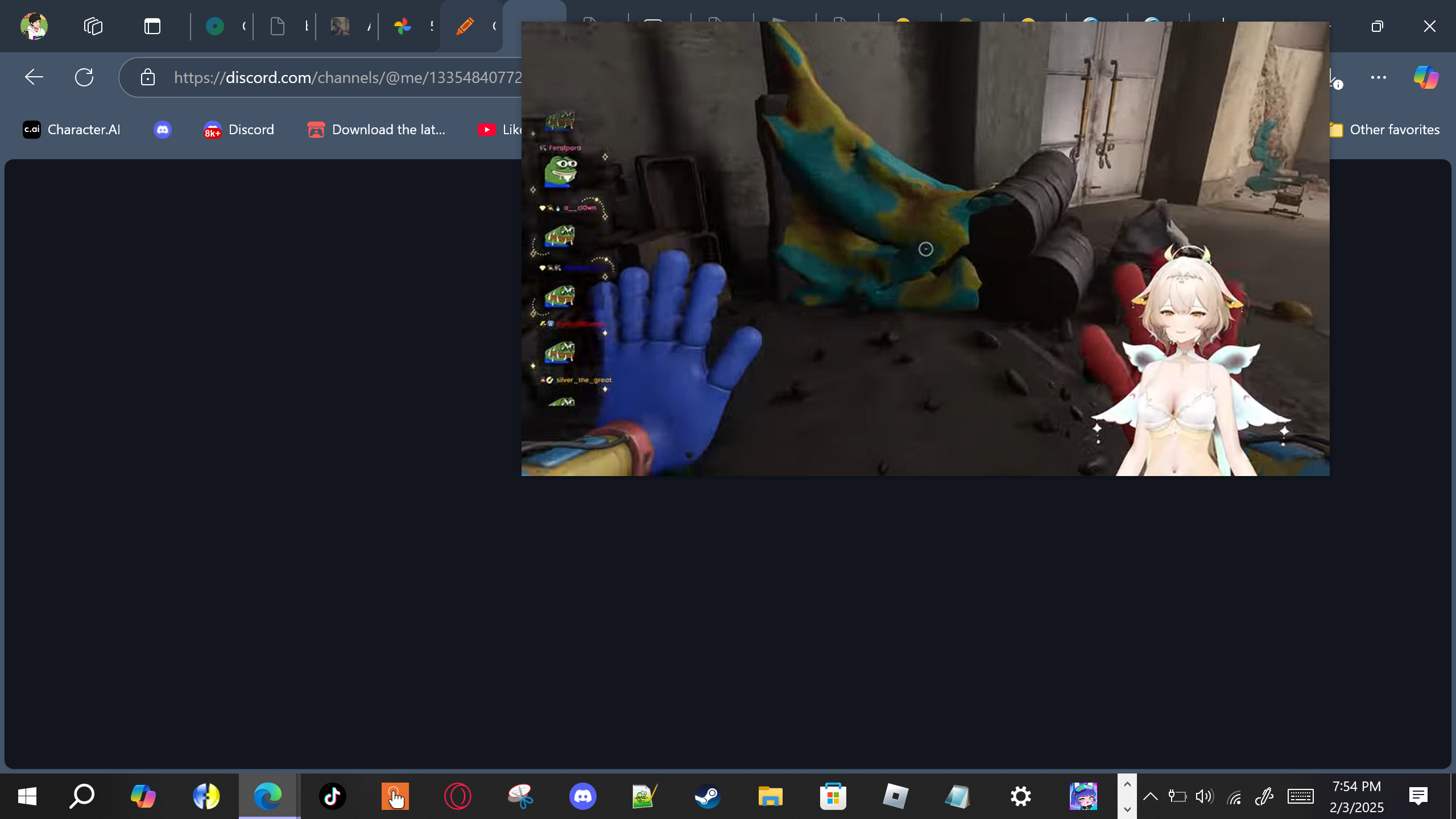The height and width of the screenshot is (819, 1456).
Task: View site information via the lock icon
Action: coord(148,77)
